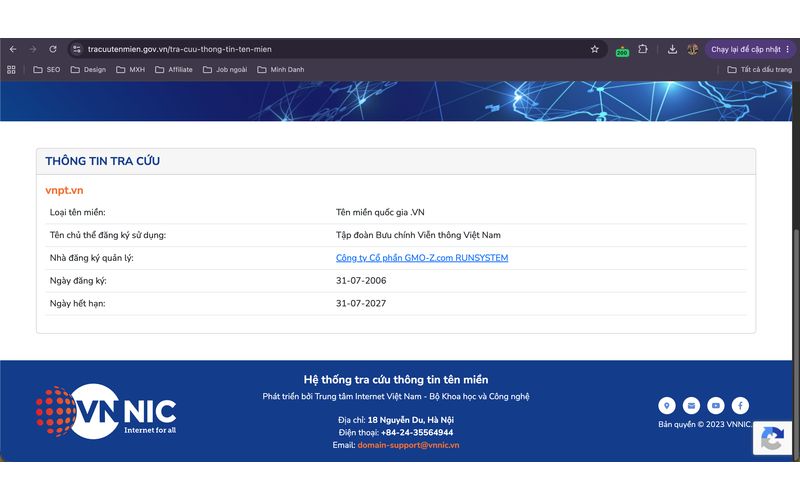Open Chrome three-dot menu
This screenshot has width=800, height=500.
(x=788, y=49)
